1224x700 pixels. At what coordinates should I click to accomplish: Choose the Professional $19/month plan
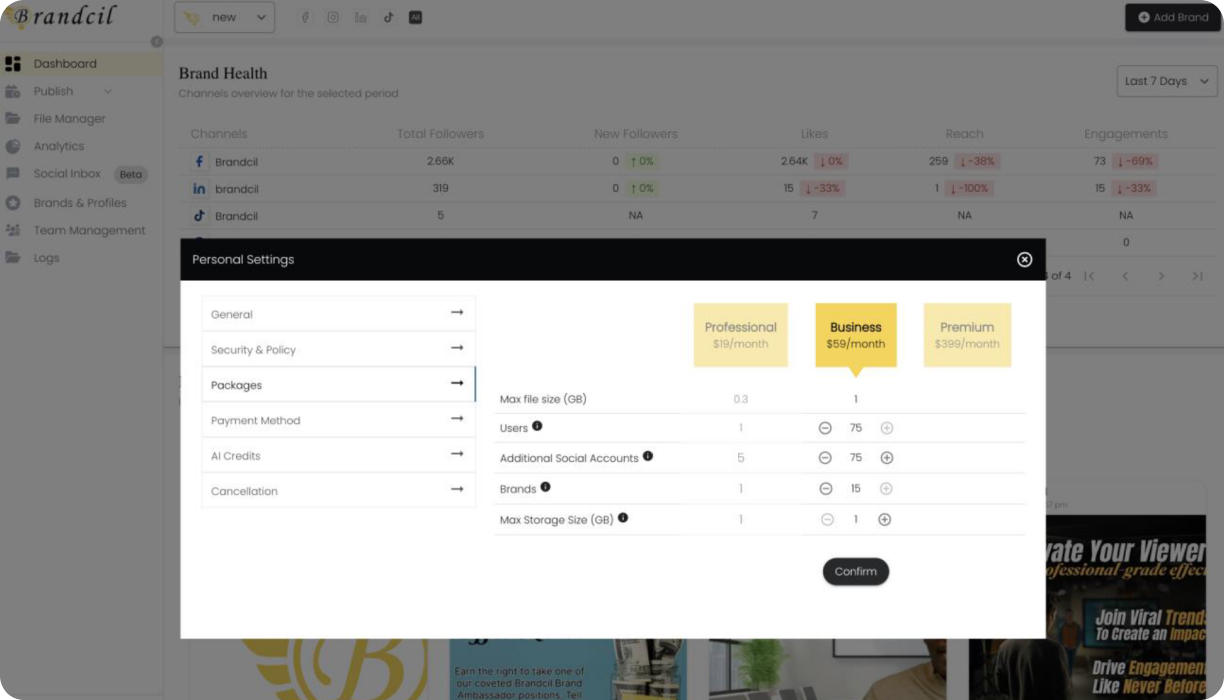point(740,335)
